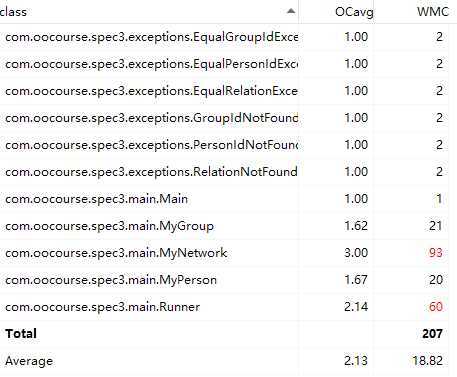Click the sort arrow in class column header
The image size is (457, 377).
click(x=291, y=11)
